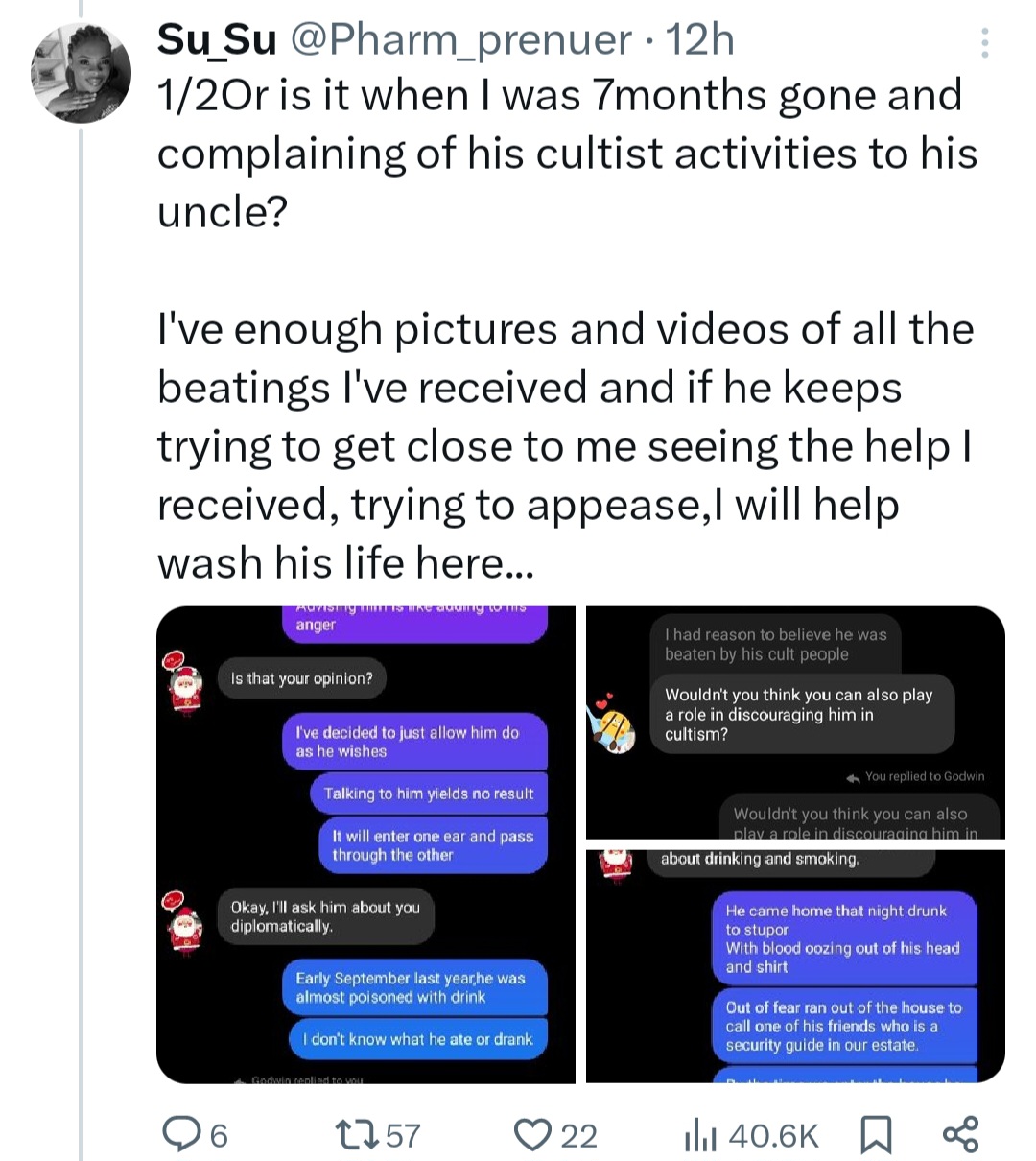Open the three-dot more options menu
This screenshot has width=1036, height=1161.
[x=985, y=43]
